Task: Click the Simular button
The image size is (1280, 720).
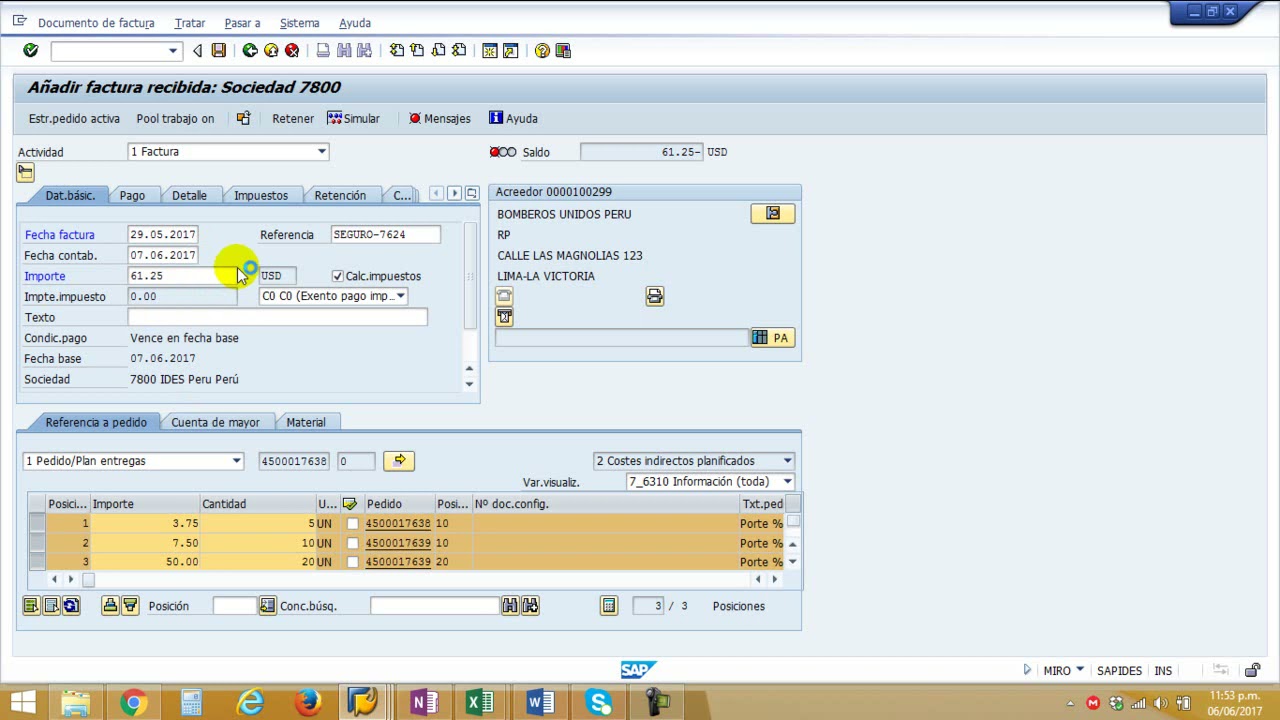Action: click(353, 118)
